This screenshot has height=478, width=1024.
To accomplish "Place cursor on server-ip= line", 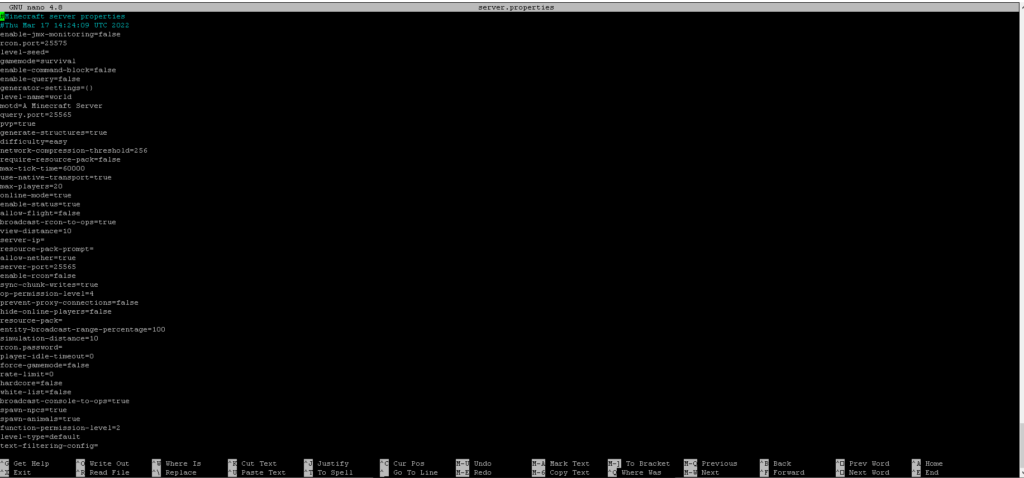I will pos(22,240).
